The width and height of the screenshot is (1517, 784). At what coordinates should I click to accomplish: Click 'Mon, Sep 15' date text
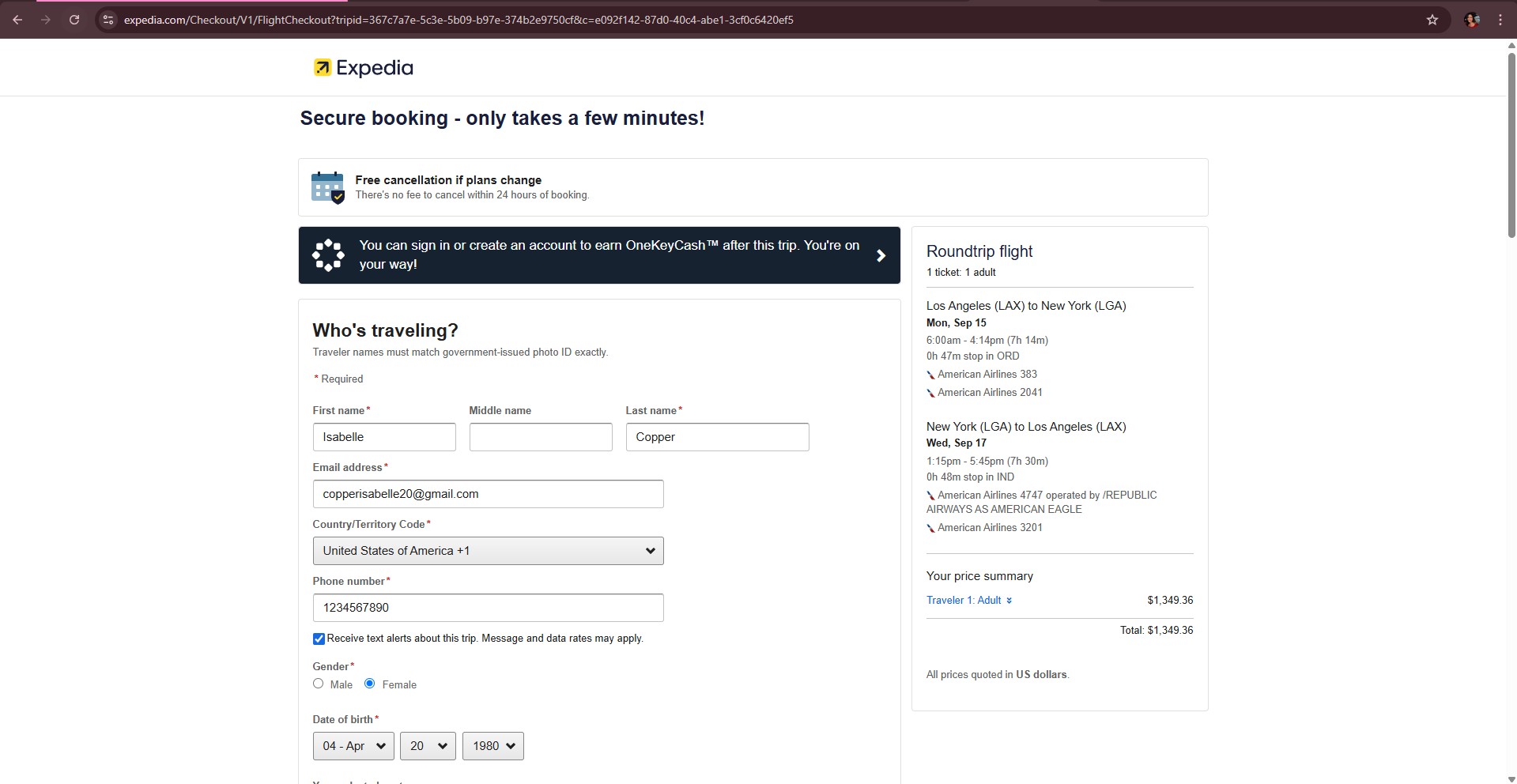(957, 323)
